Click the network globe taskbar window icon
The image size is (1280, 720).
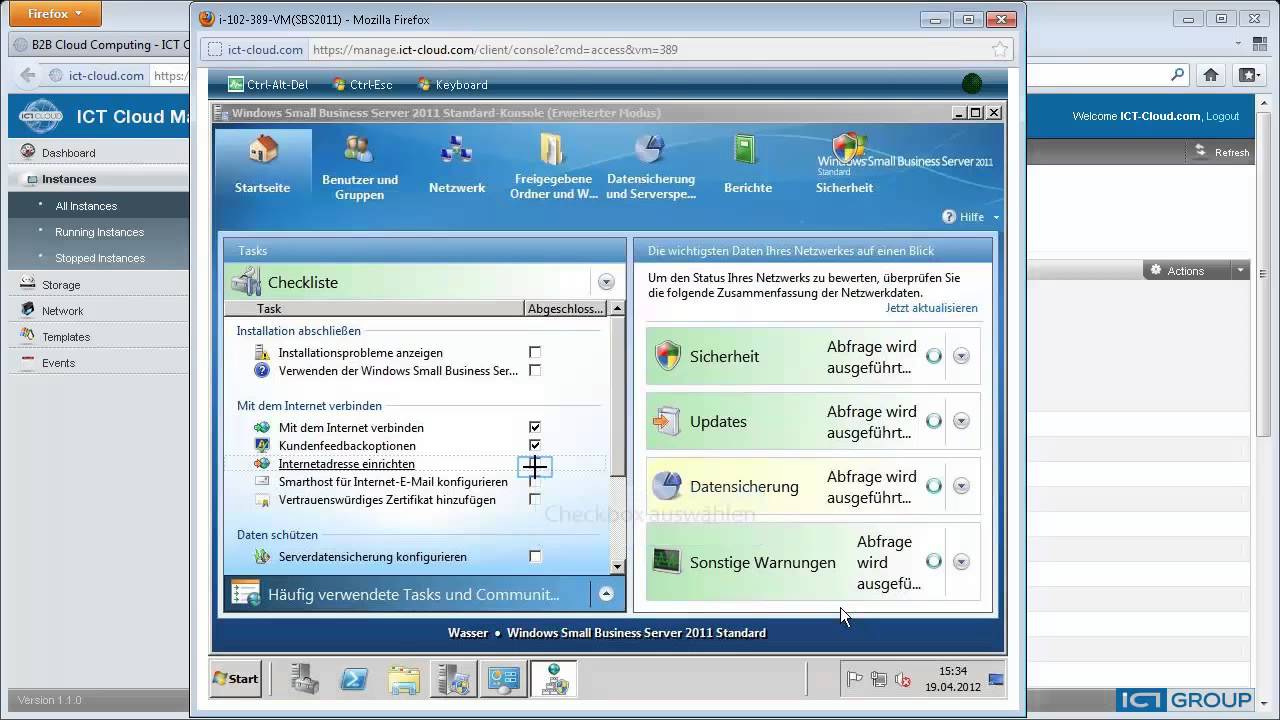(553, 679)
